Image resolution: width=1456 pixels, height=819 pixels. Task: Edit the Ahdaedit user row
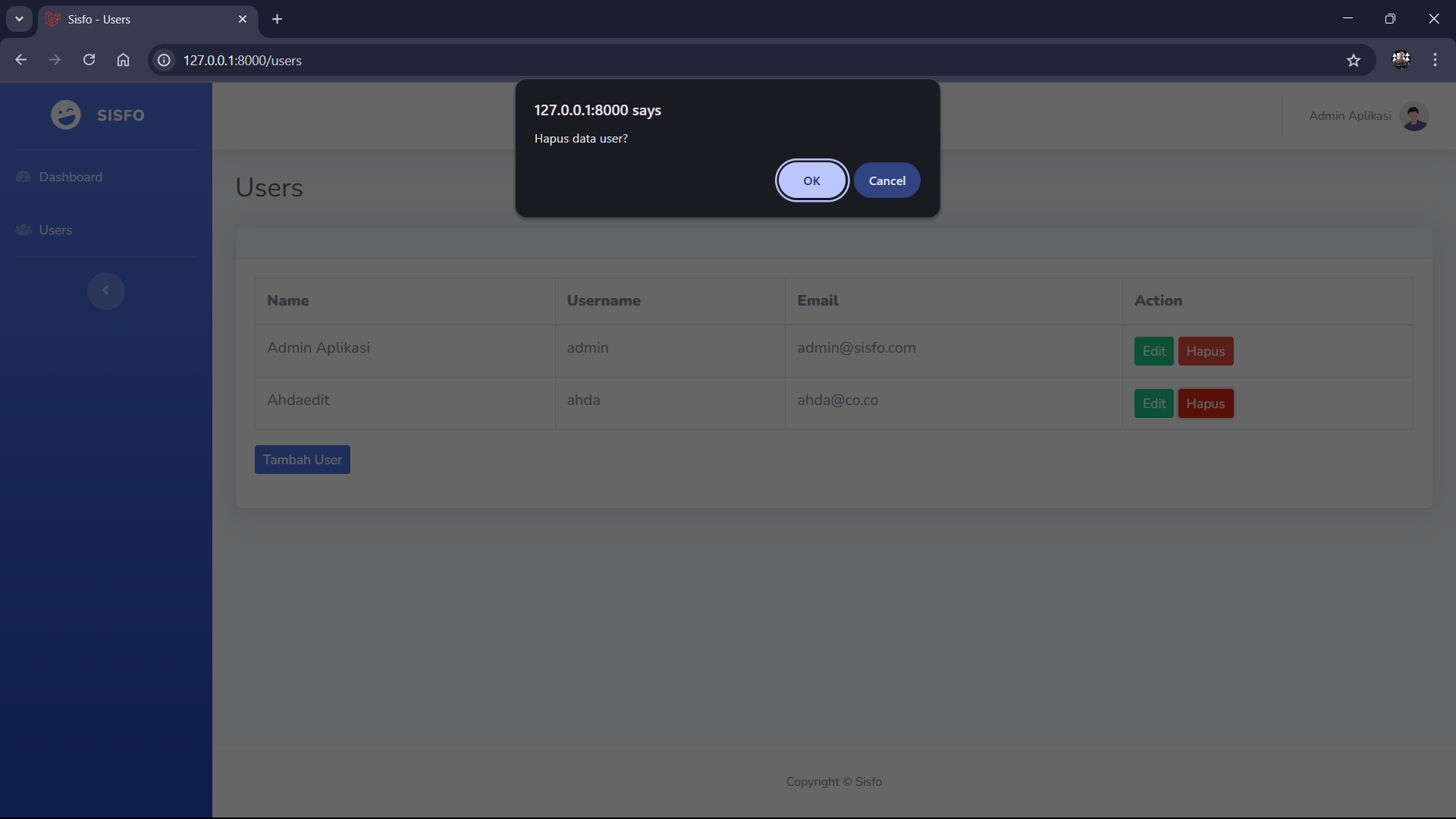click(x=1153, y=403)
